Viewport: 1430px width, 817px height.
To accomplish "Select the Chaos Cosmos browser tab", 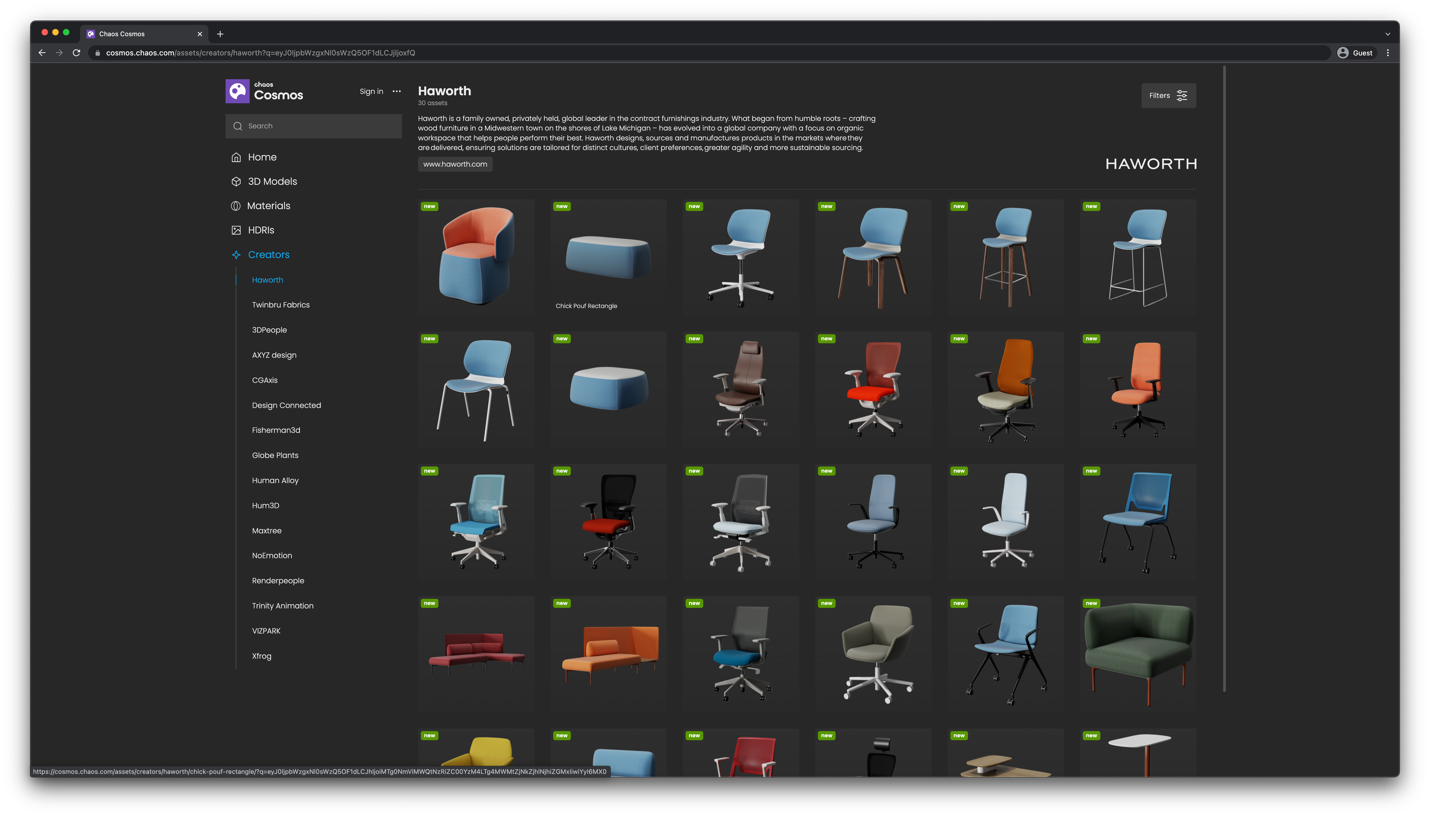I will pos(143,34).
